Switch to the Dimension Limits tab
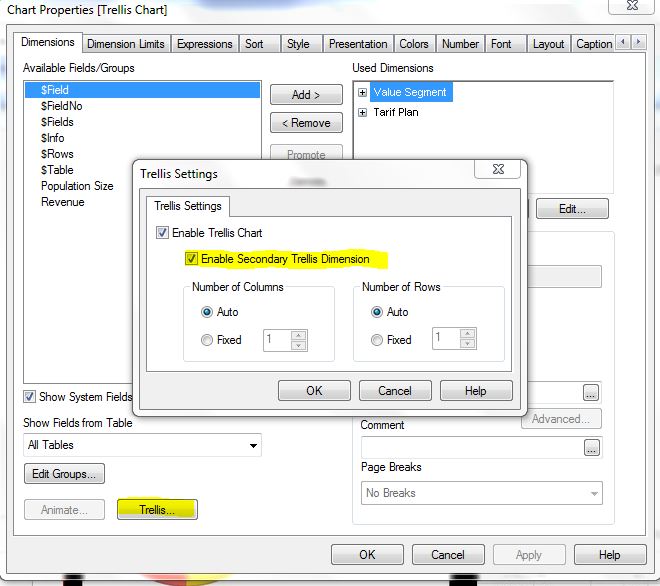 point(126,44)
